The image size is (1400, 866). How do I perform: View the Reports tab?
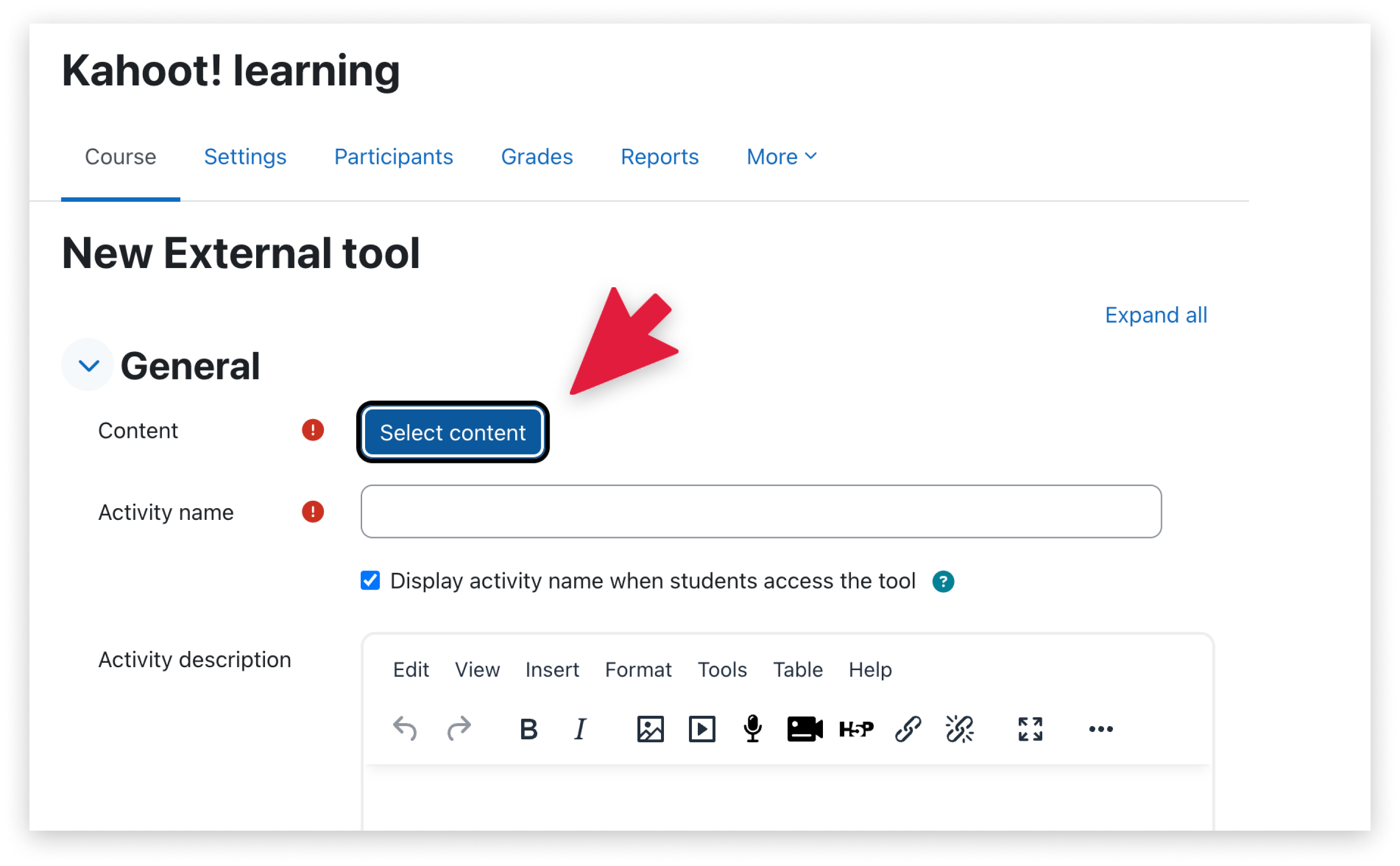[660, 156]
